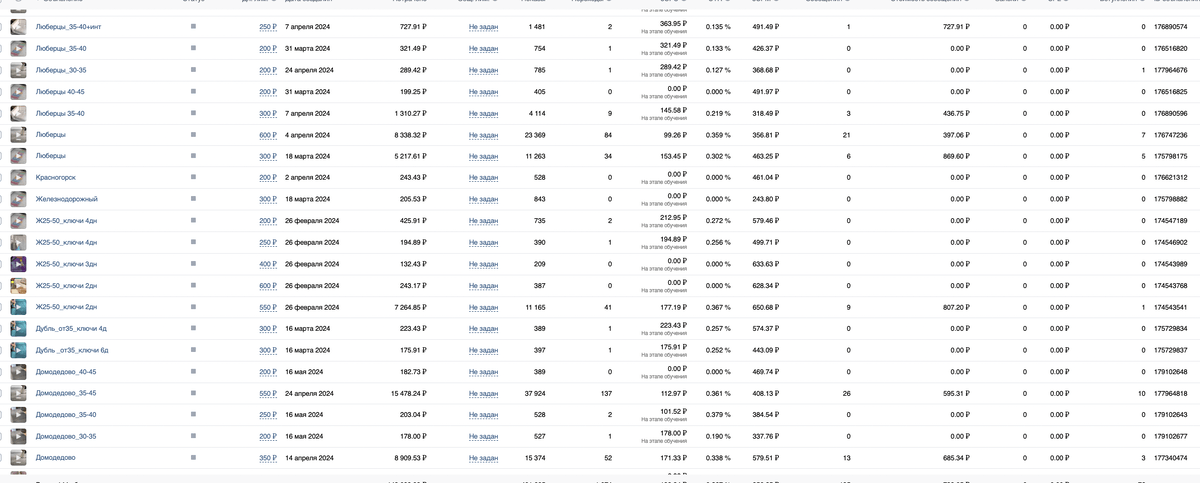The width and height of the screenshot is (1200, 483).
Task: Toggle the status of Дубль _от35_ключи 6д
Action: pos(193,350)
